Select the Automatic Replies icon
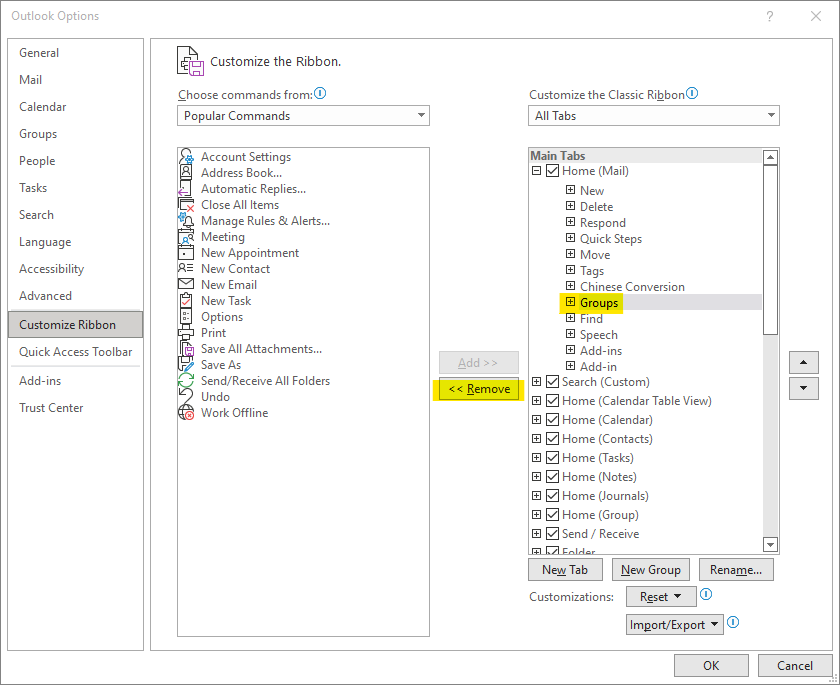Image resolution: width=840 pixels, height=685 pixels. click(x=186, y=189)
